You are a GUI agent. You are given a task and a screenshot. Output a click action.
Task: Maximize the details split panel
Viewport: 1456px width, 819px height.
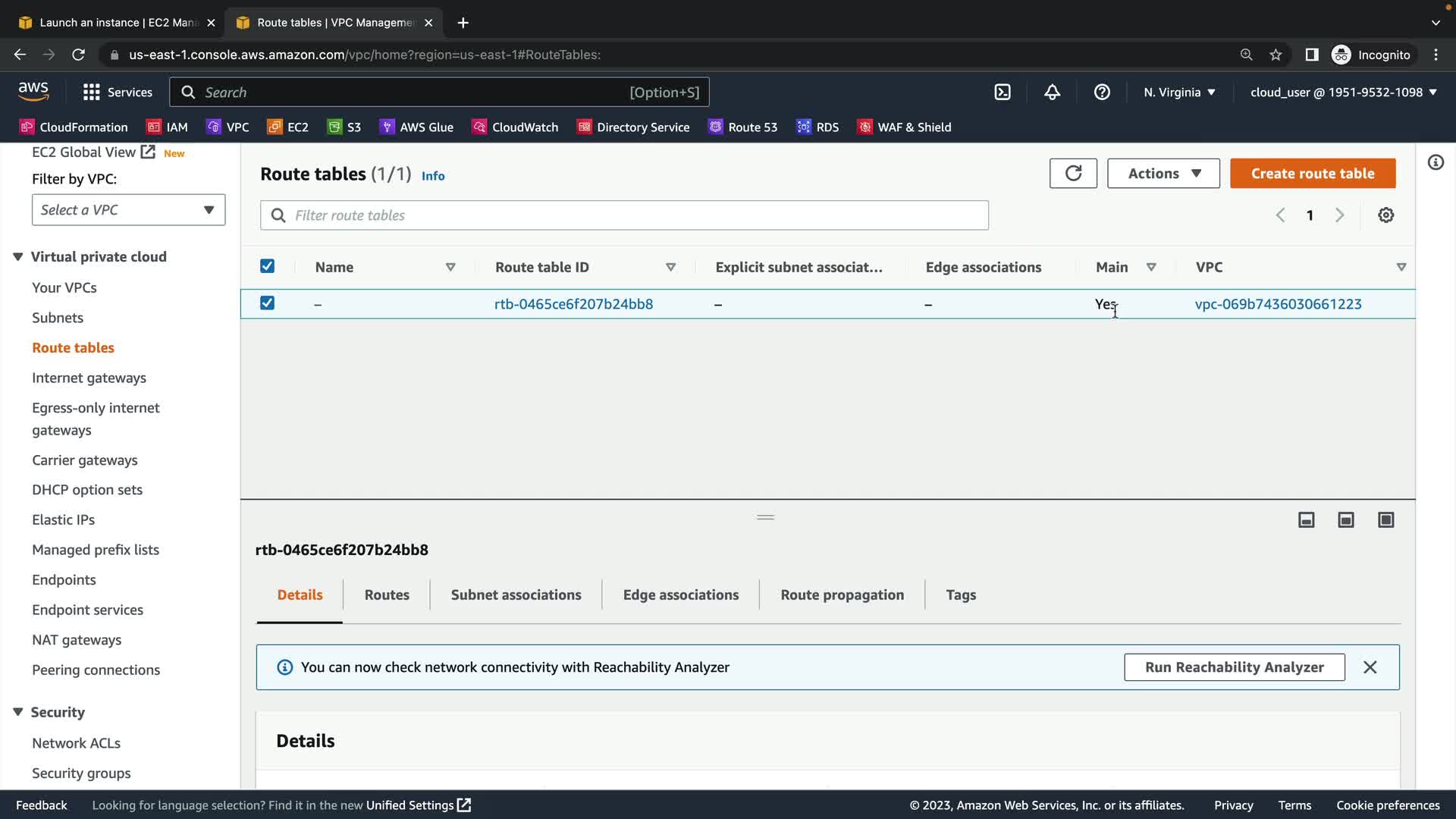[x=1385, y=520]
